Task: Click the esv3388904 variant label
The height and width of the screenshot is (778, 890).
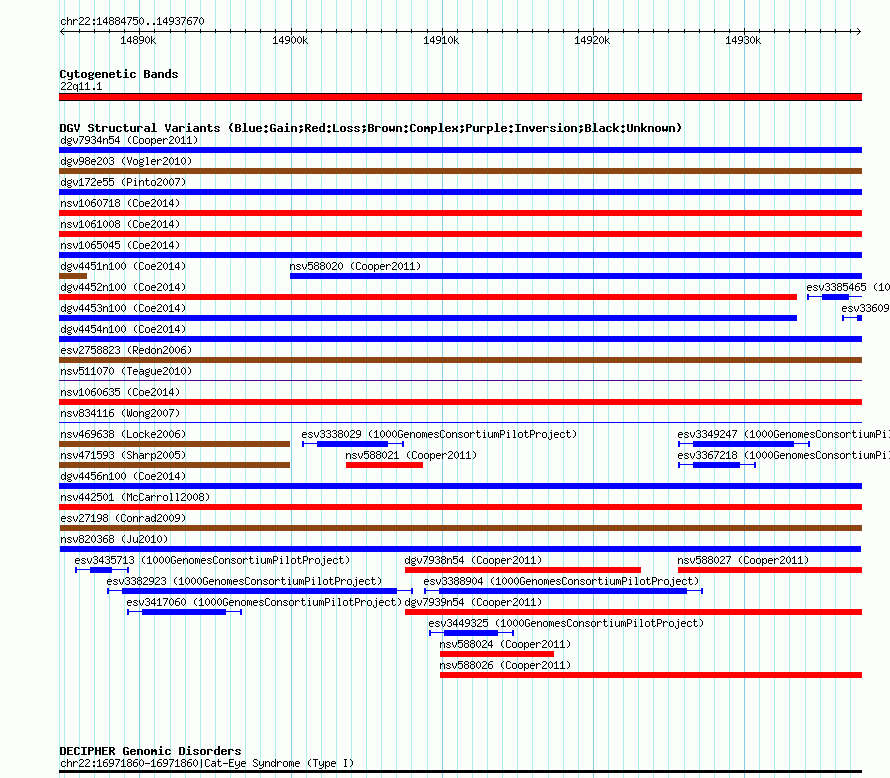Action: point(561,581)
